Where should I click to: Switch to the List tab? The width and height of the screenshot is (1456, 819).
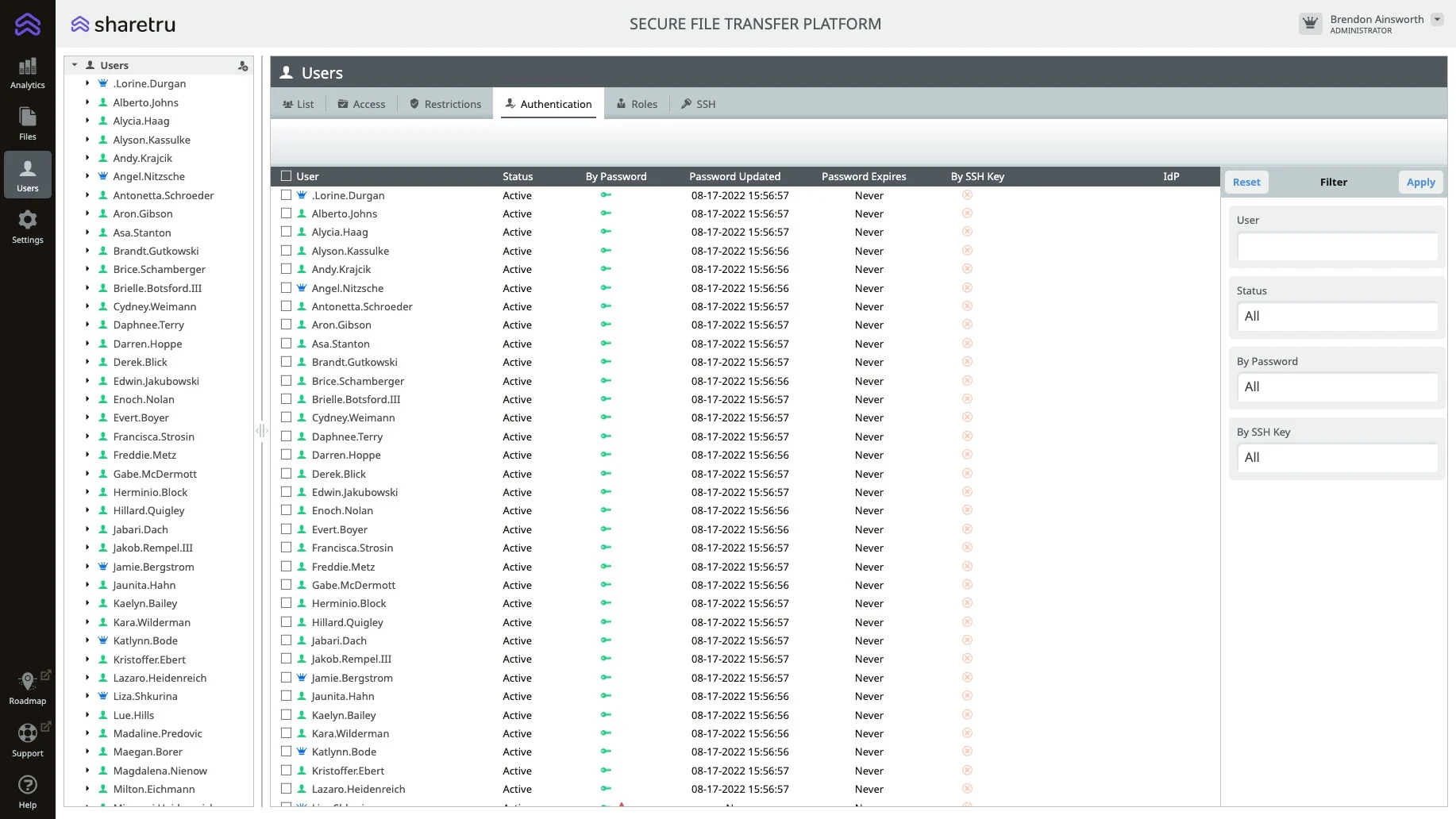click(x=299, y=104)
